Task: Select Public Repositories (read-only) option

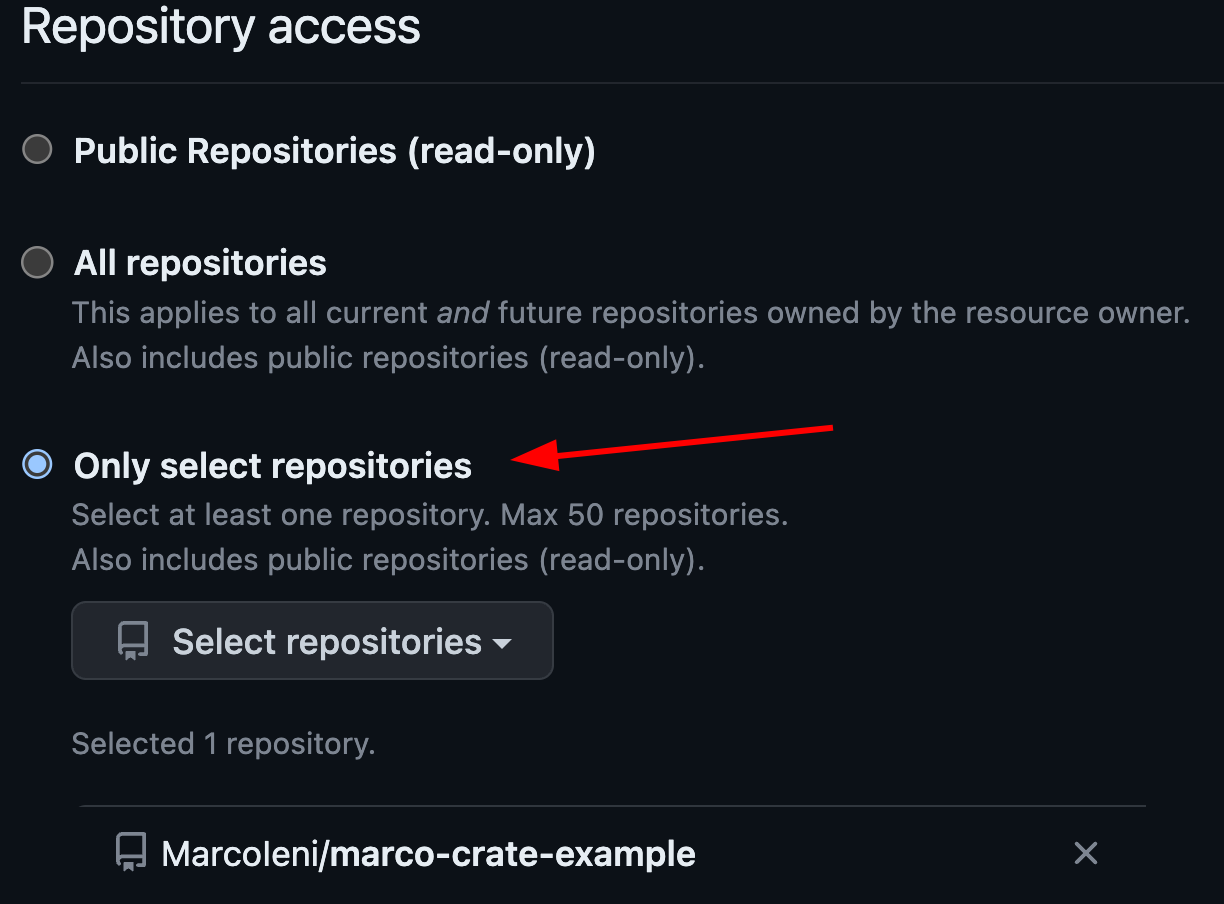Action: 36,150
